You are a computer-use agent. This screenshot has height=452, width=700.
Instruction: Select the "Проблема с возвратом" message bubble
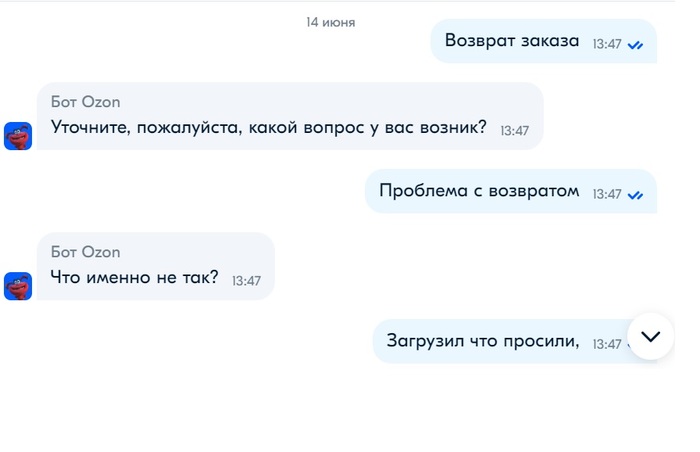tap(479, 192)
